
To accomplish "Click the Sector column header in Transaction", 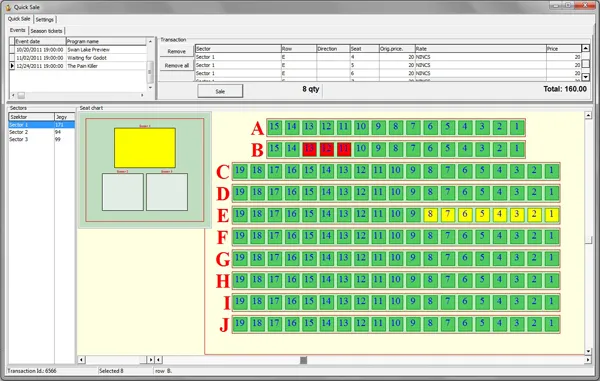I will (x=238, y=49).
